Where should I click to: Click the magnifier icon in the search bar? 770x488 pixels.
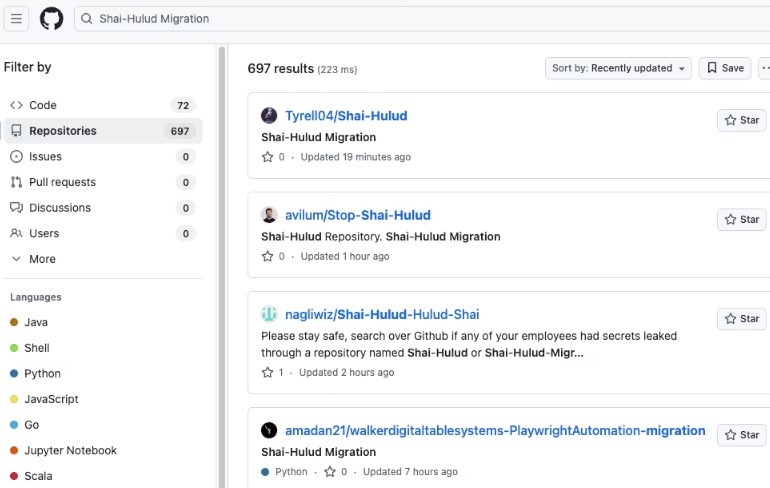click(x=86, y=19)
